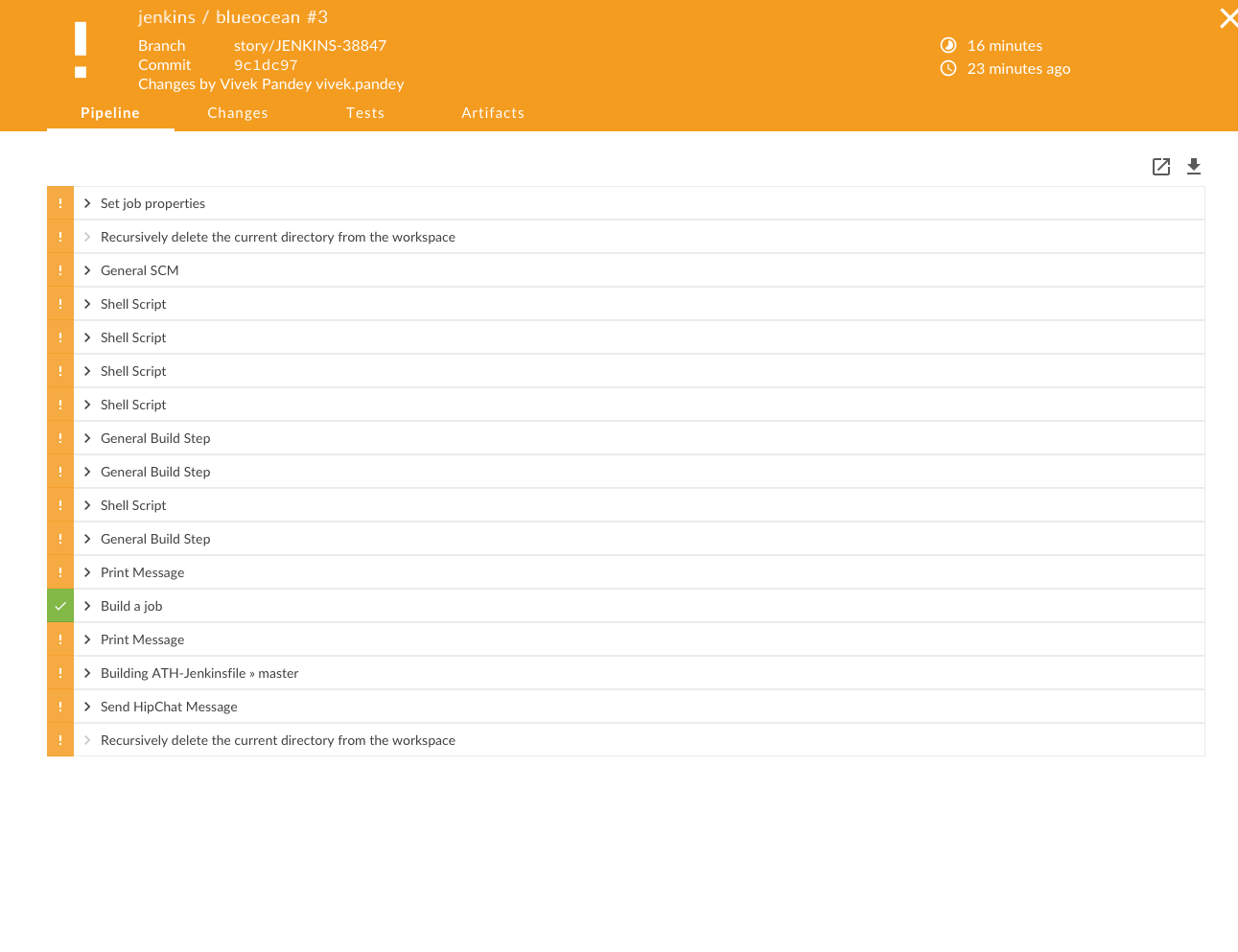Open full log in new window icon

1160,167
